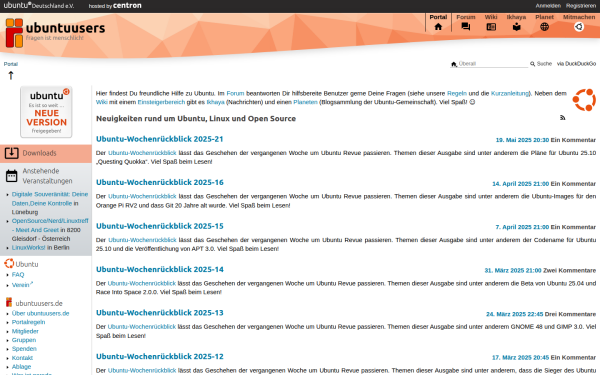
Task: Click the Forum link in intro text
Action: [x=235, y=93]
